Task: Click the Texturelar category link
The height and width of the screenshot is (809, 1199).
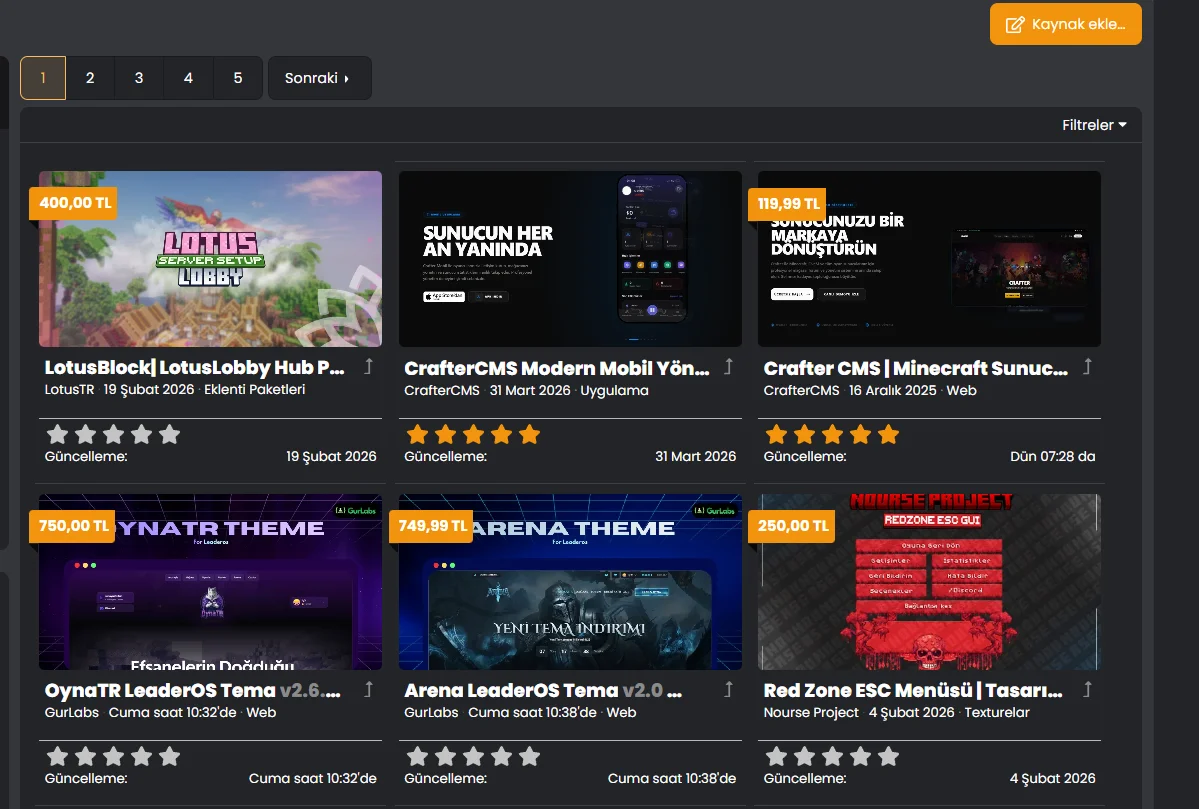Action: pyautogui.click(x=997, y=712)
